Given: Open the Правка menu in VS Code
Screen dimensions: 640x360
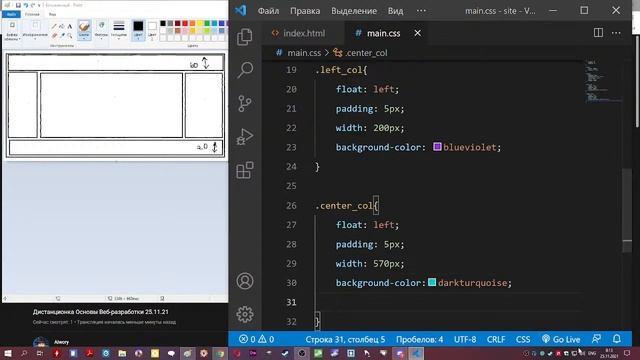Looking at the screenshot, I should [305, 11].
